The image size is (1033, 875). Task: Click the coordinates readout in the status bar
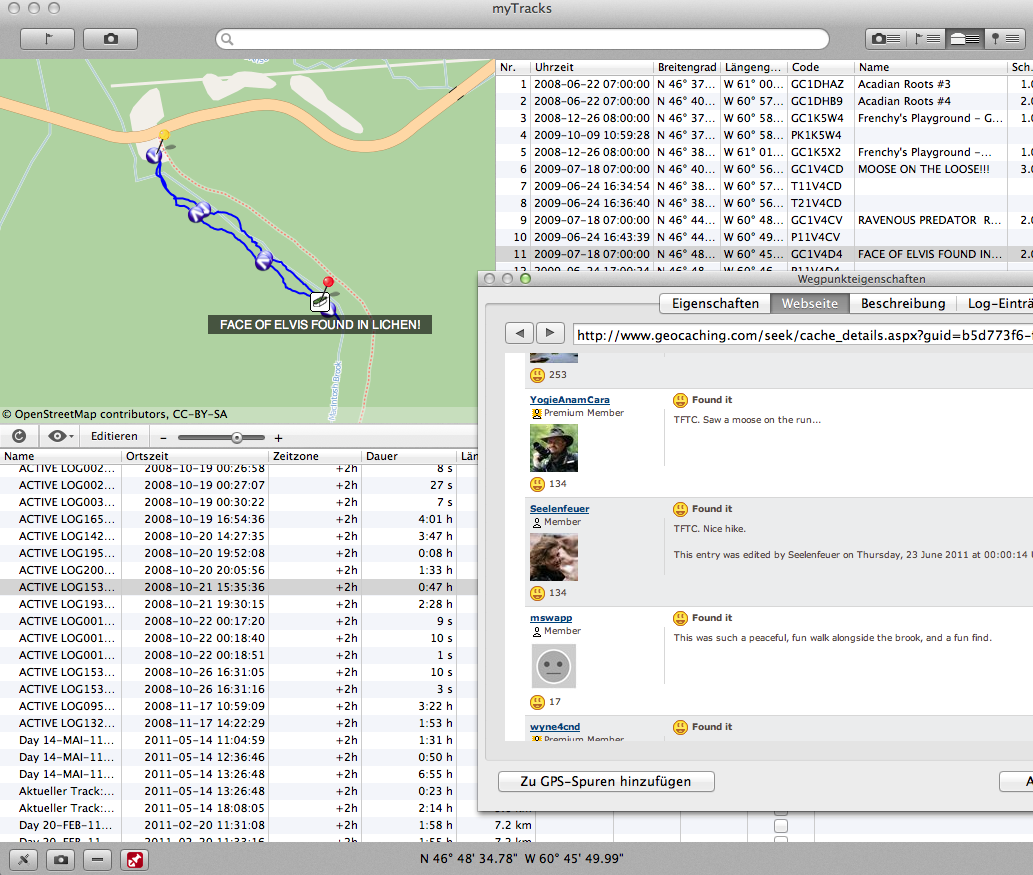(522, 859)
